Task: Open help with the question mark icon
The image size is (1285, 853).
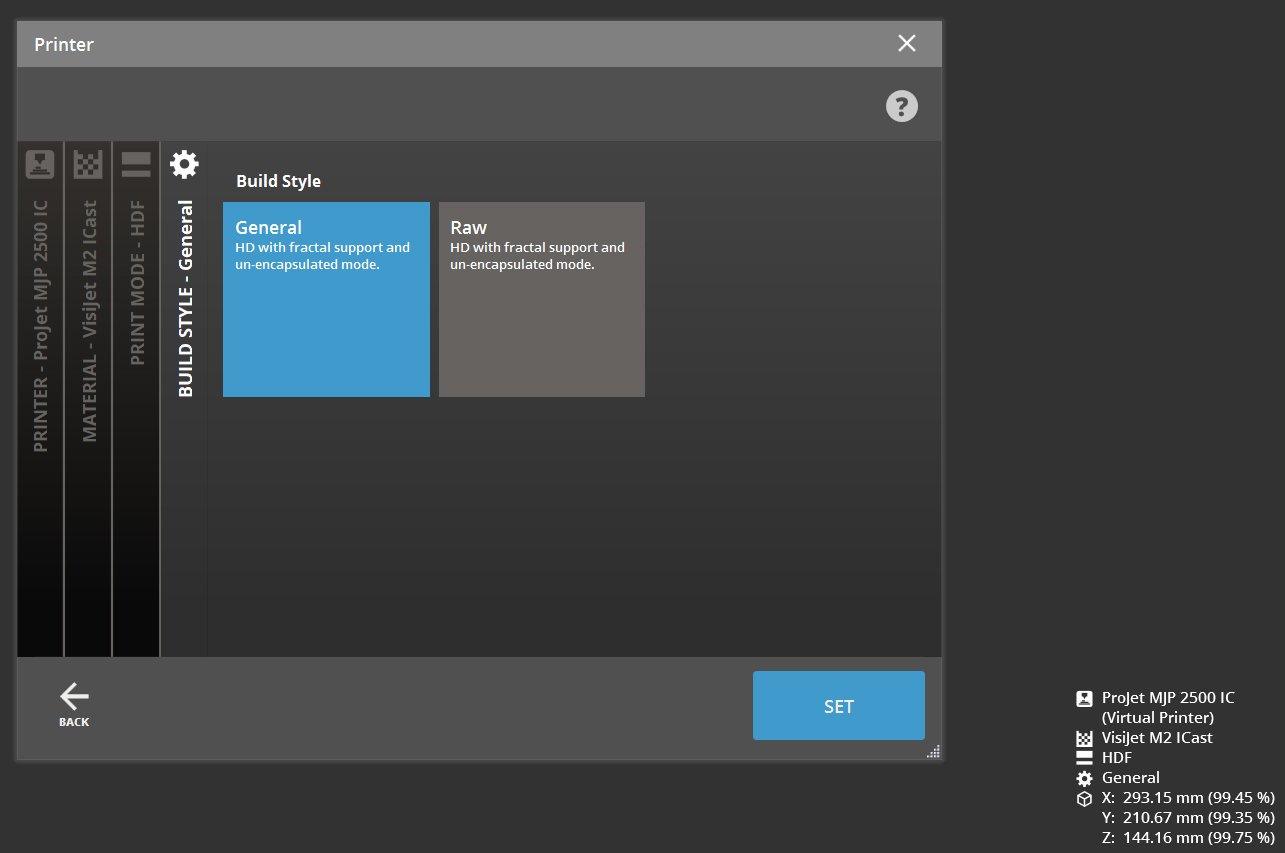Action: coord(902,106)
